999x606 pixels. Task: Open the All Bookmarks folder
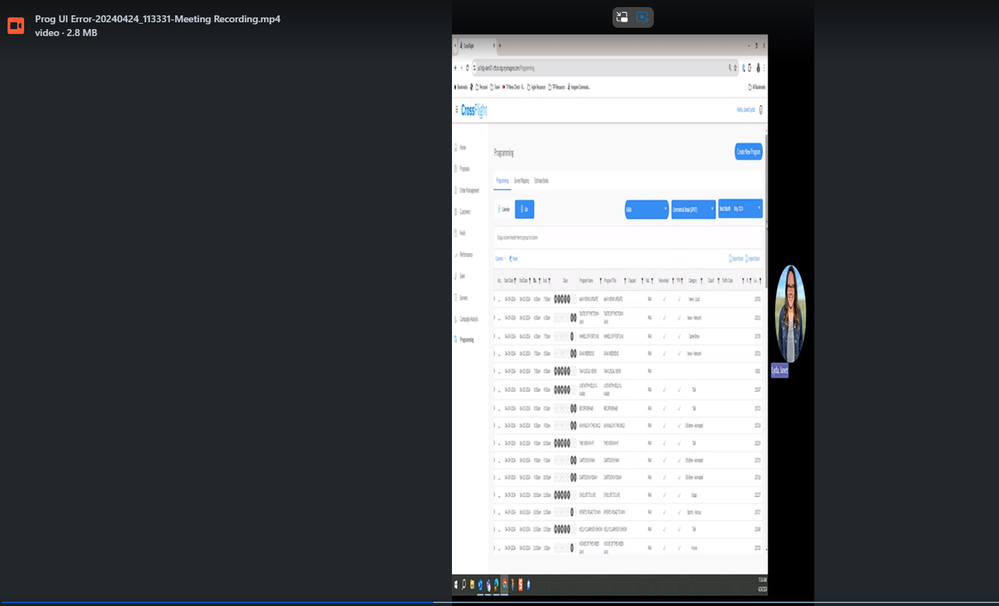[757, 87]
